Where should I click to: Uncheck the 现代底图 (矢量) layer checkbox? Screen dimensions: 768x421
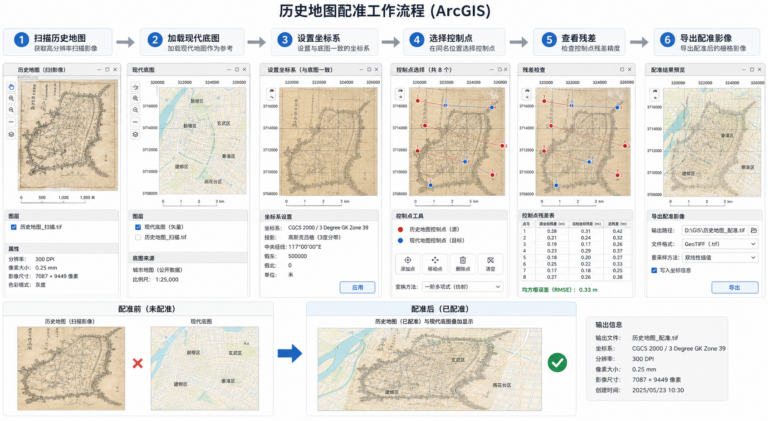(x=138, y=227)
